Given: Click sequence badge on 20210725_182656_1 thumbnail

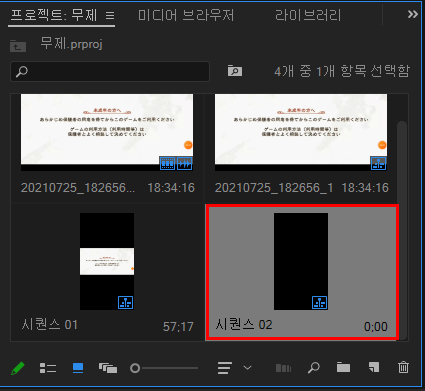Looking at the screenshot, I should point(379,163).
